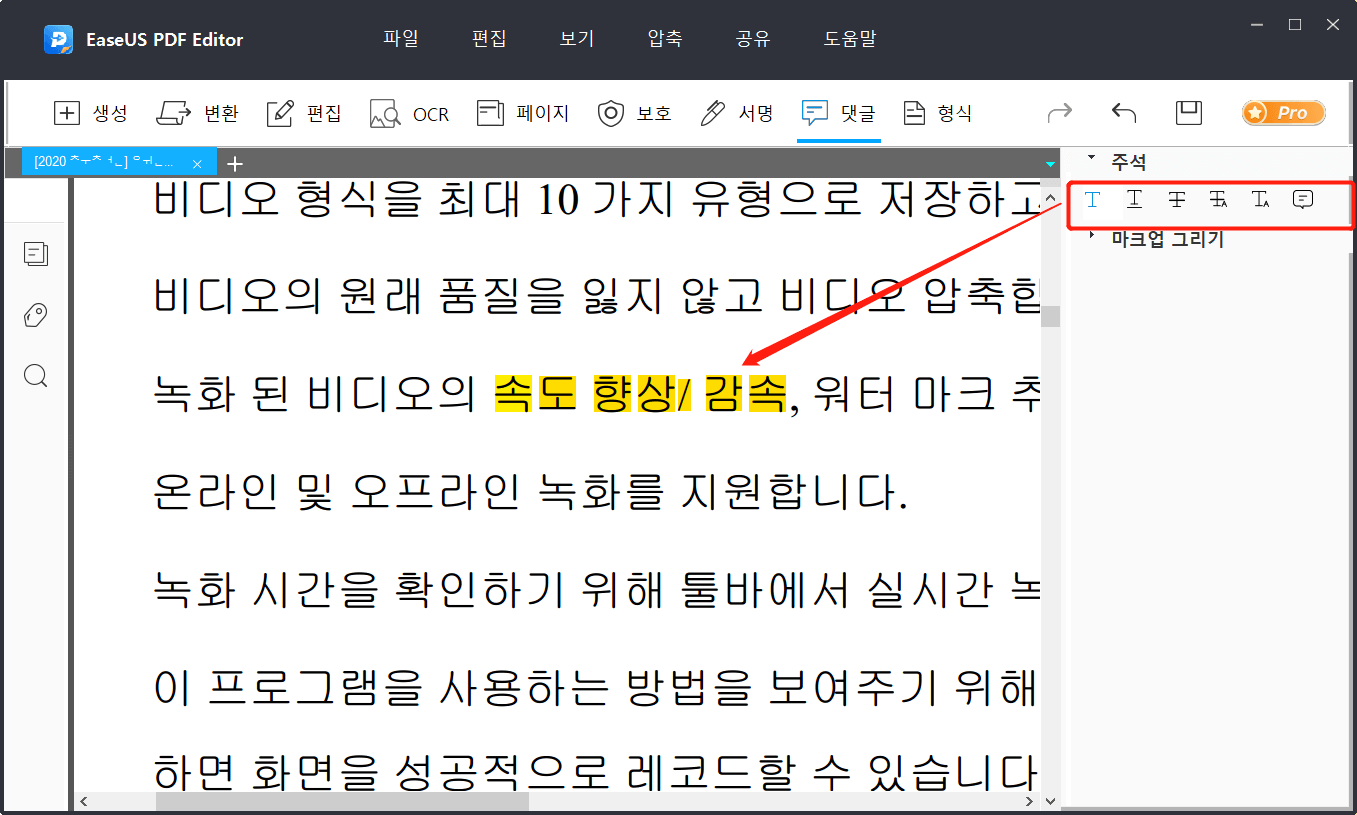Open the 보호 (Protect) tool

(x=634, y=113)
